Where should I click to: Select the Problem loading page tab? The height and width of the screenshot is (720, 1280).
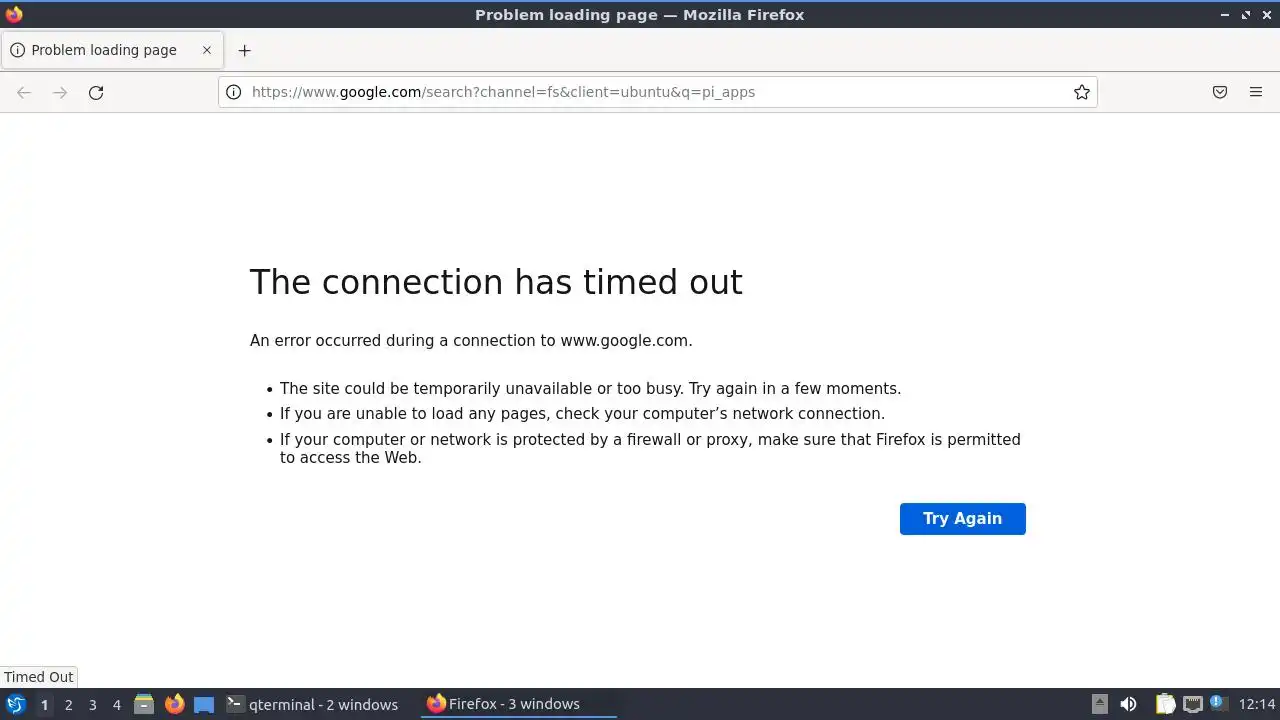point(111,50)
